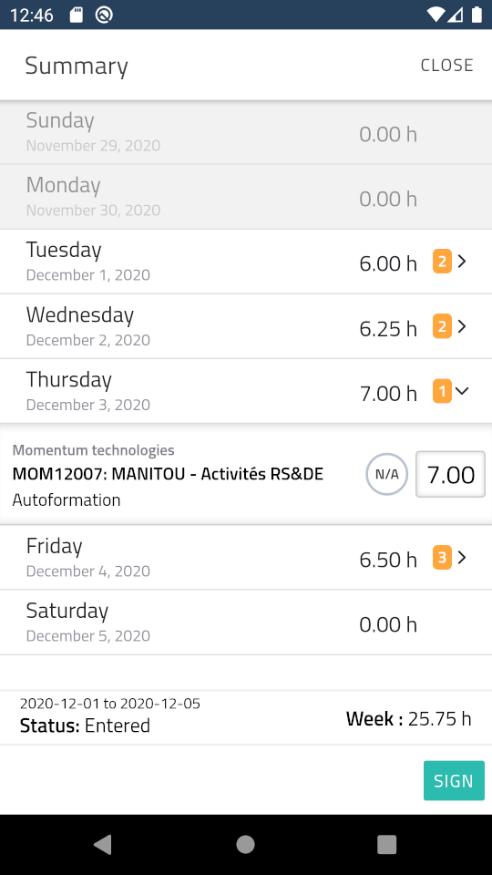Image resolution: width=492 pixels, height=875 pixels.
Task: Select the Sunday November 29 row
Action: [246, 132]
